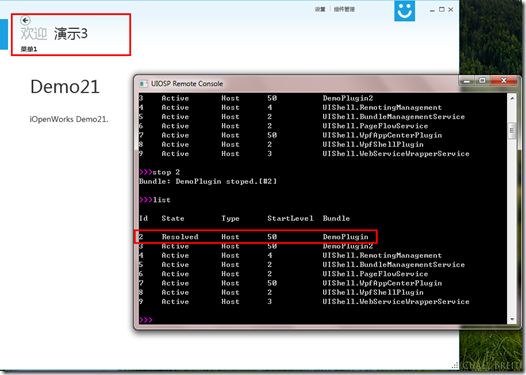
Task: Click the 'StartLevel' column header
Action: tap(290, 218)
